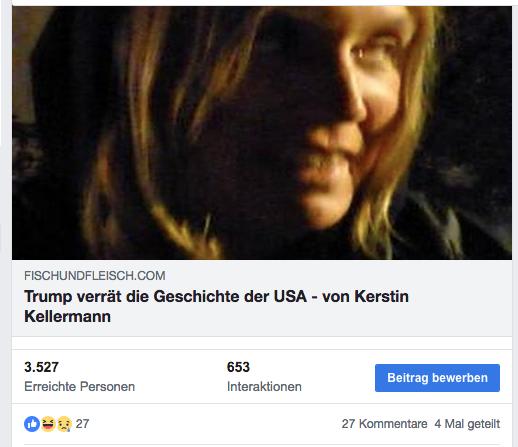Open the reactions list via the 27 count

coord(82,424)
